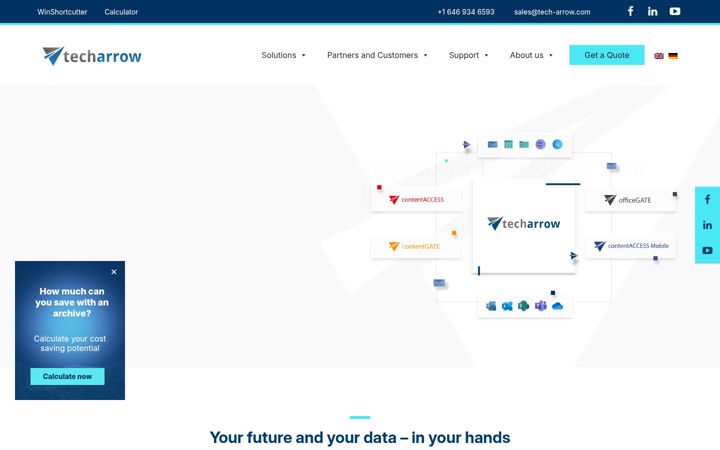
Task: Open the WinShortcutter link
Action: tap(62, 12)
